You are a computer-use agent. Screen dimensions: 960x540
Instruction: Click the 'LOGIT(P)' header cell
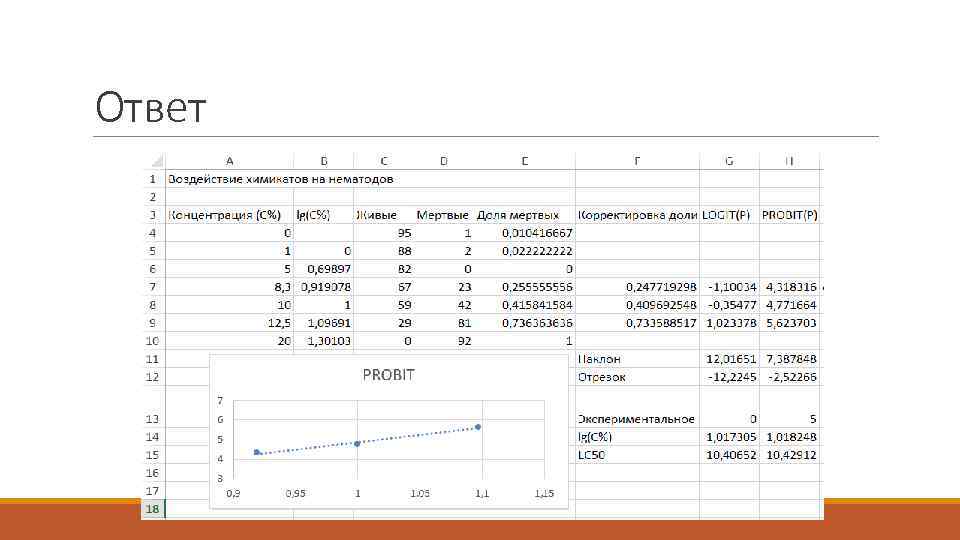click(x=729, y=215)
